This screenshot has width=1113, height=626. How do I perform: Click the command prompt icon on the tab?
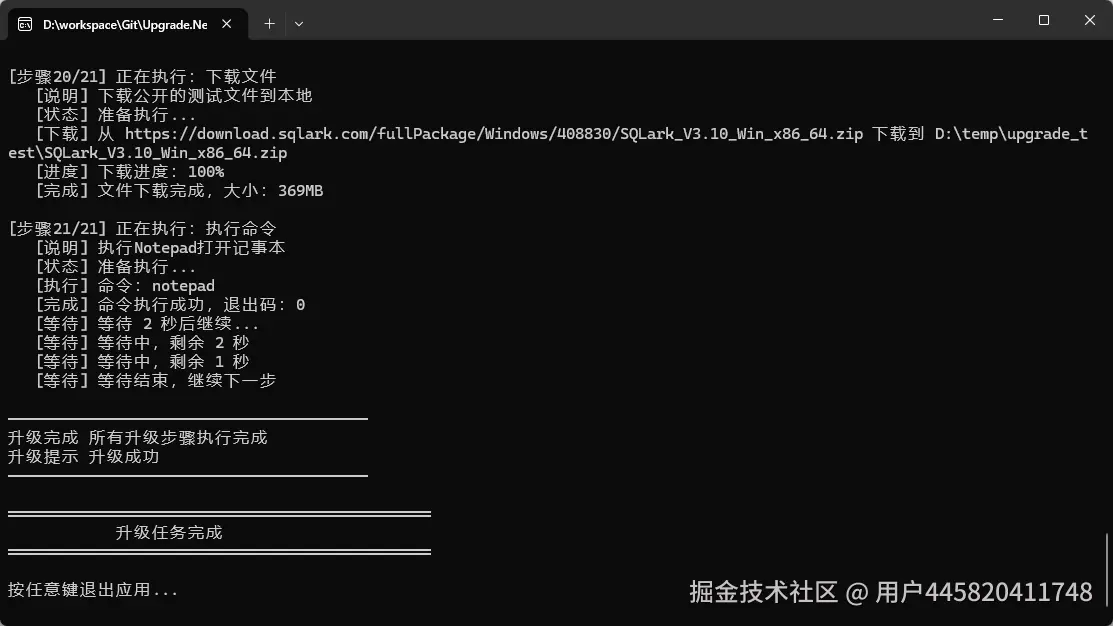point(25,24)
